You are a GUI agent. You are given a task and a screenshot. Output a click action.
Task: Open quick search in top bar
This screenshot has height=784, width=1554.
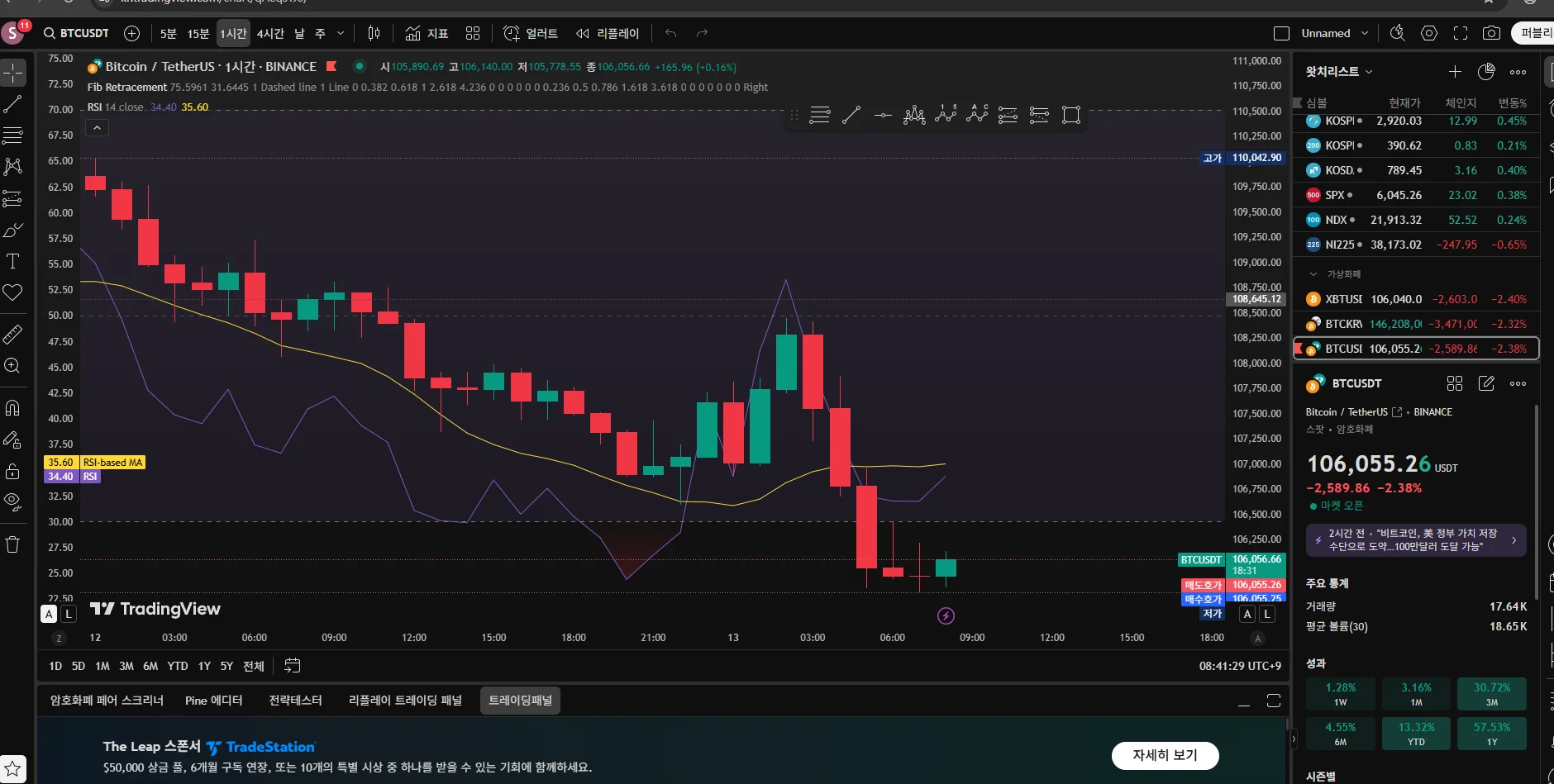click(x=1398, y=33)
